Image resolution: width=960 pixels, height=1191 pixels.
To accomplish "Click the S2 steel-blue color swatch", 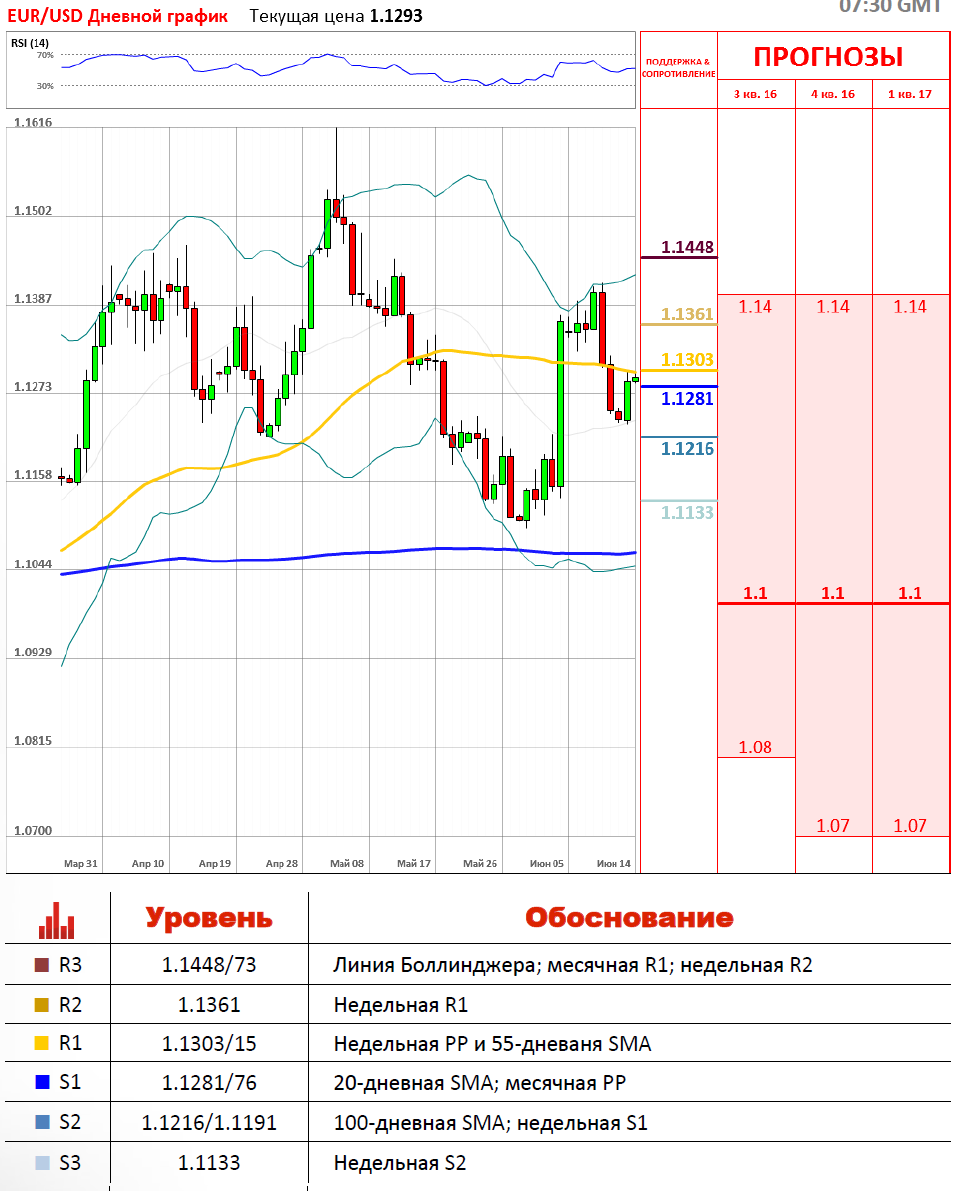I will coord(43,1122).
